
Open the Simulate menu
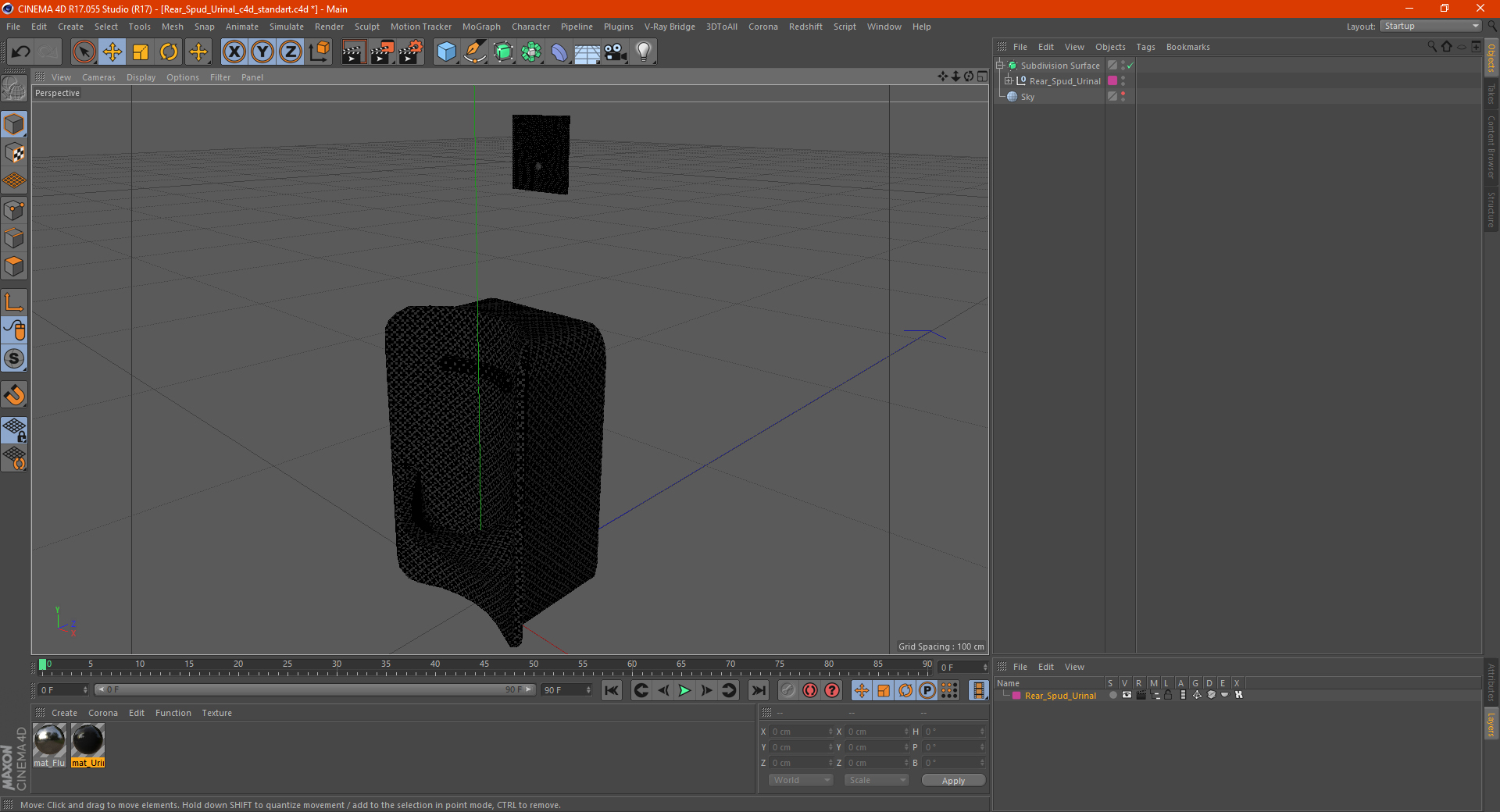[x=287, y=27]
